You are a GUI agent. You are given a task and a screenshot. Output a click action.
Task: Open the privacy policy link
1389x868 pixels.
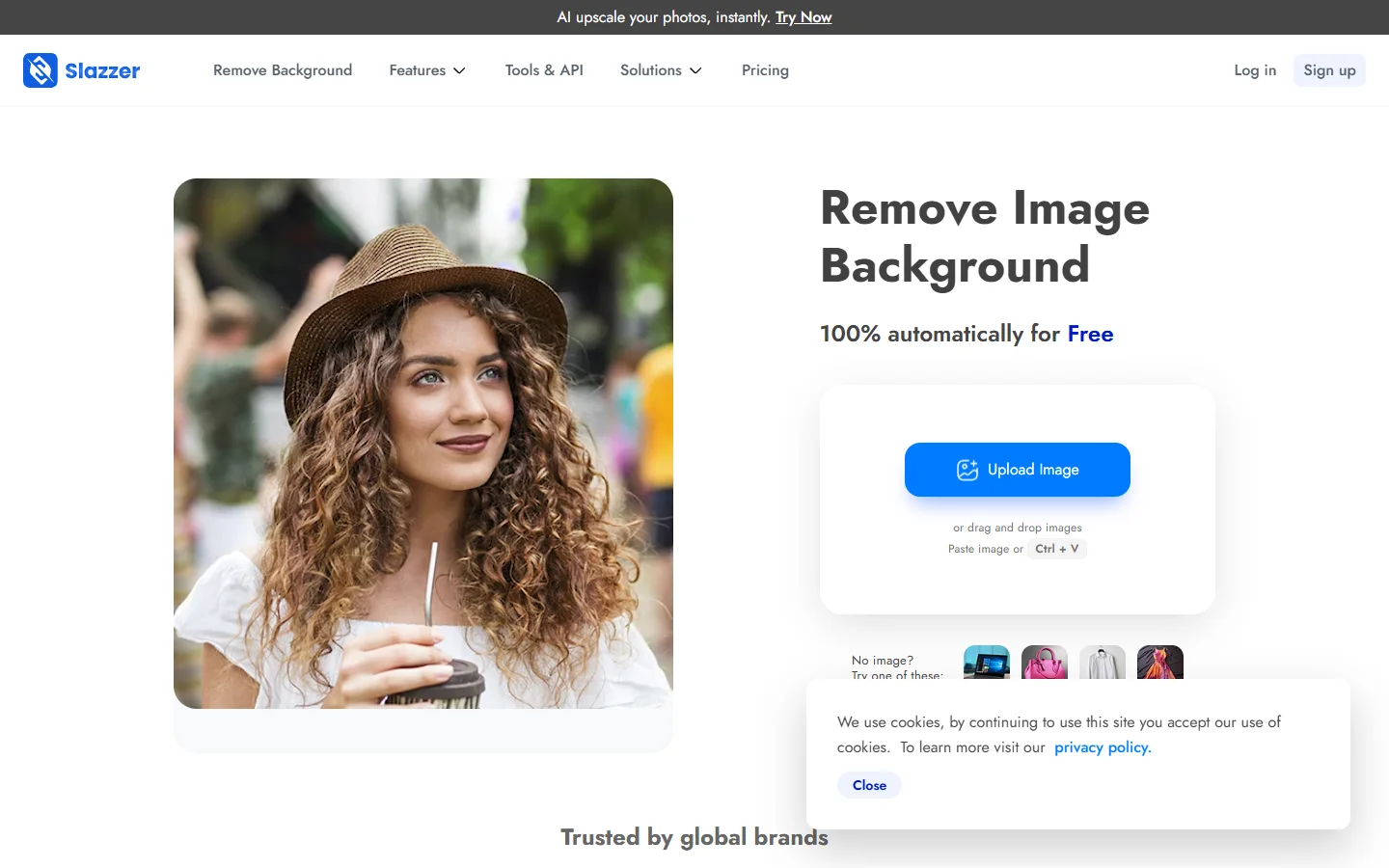click(1102, 746)
